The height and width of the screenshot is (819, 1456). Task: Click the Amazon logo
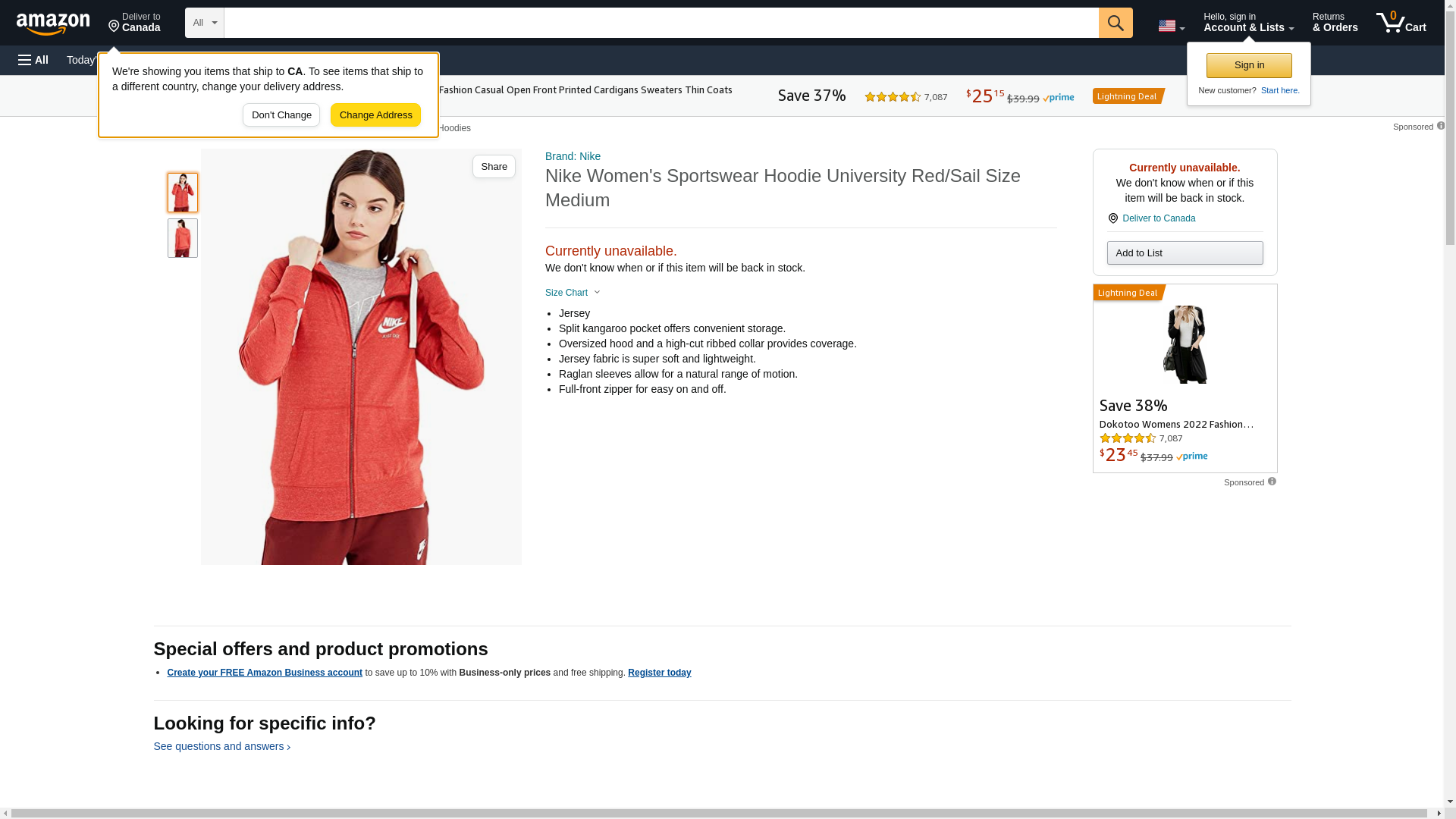[x=53, y=24]
